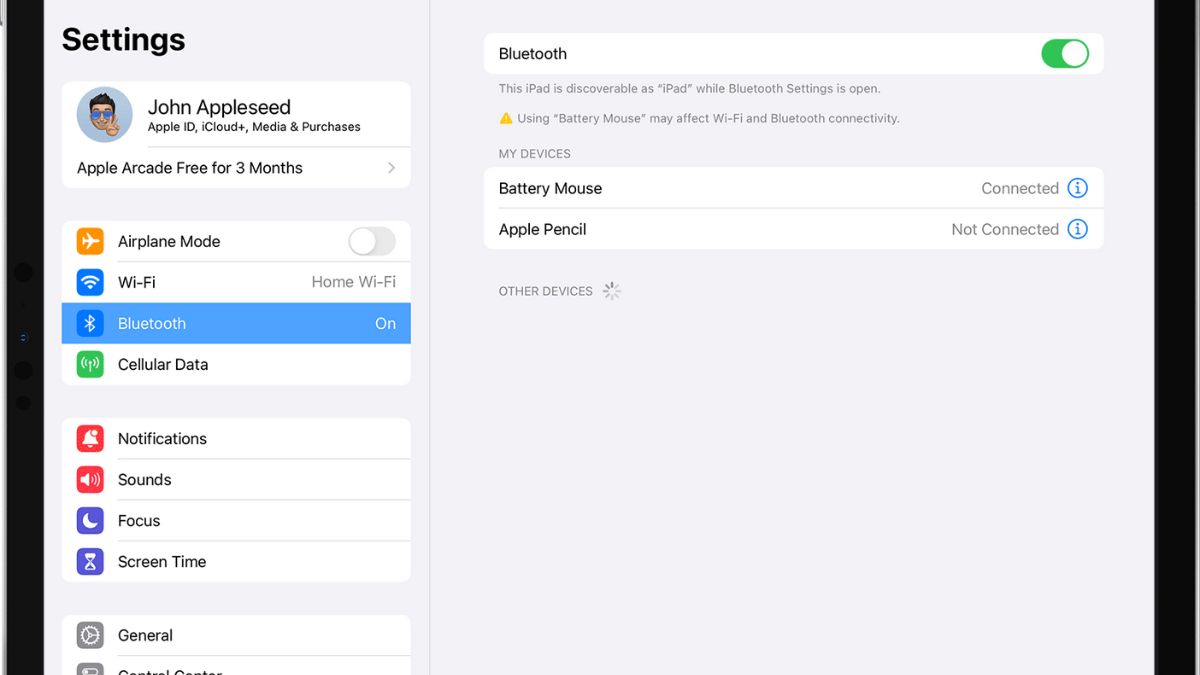Image resolution: width=1200 pixels, height=675 pixels.
Task: Tap the green Cellular Data icon
Action: (90, 364)
